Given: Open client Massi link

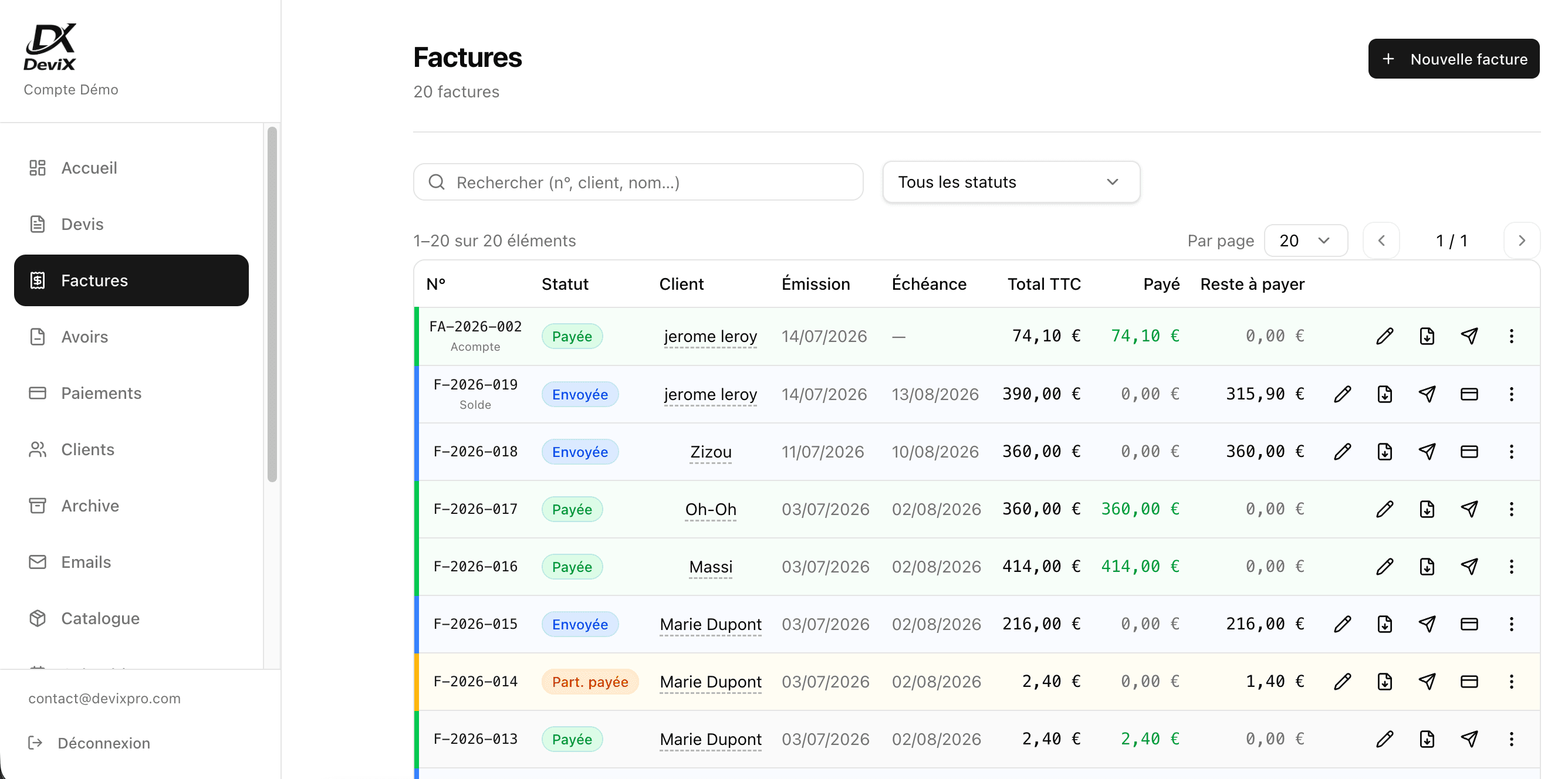Looking at the screenshot, I should pyautogui.click(x=710, y=567).
